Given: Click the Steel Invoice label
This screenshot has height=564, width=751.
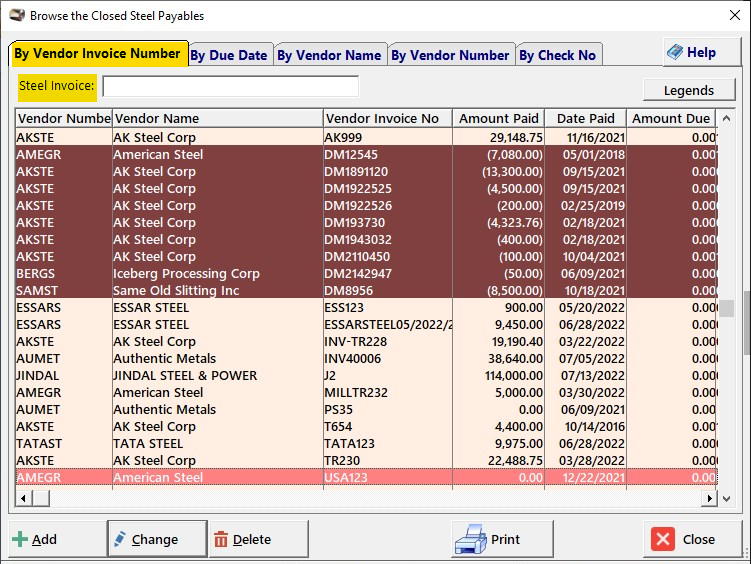Looking at the screenshot, I should click(57, 87).
